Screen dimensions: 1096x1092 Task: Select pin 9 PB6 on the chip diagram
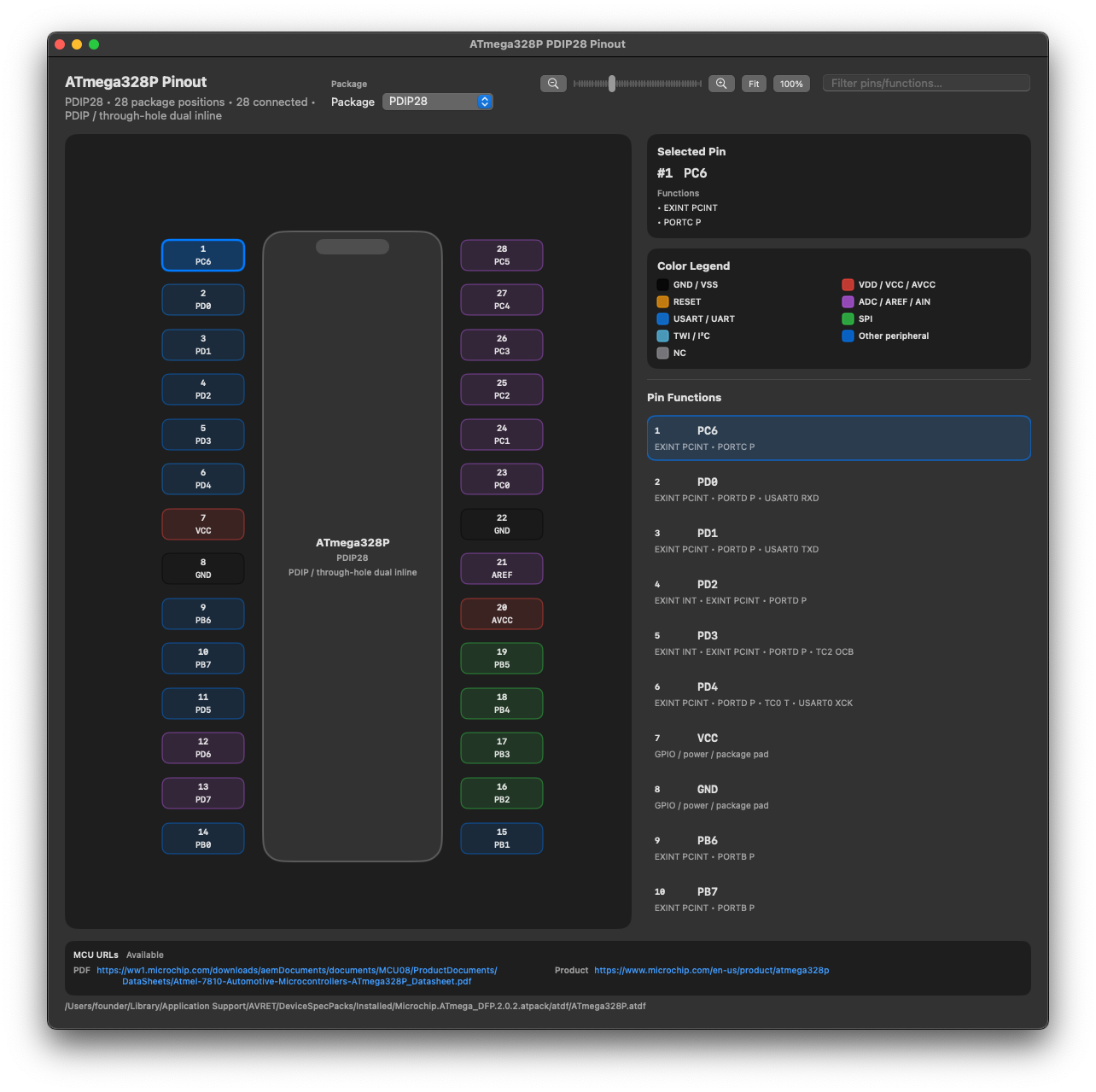coord(203,614)
